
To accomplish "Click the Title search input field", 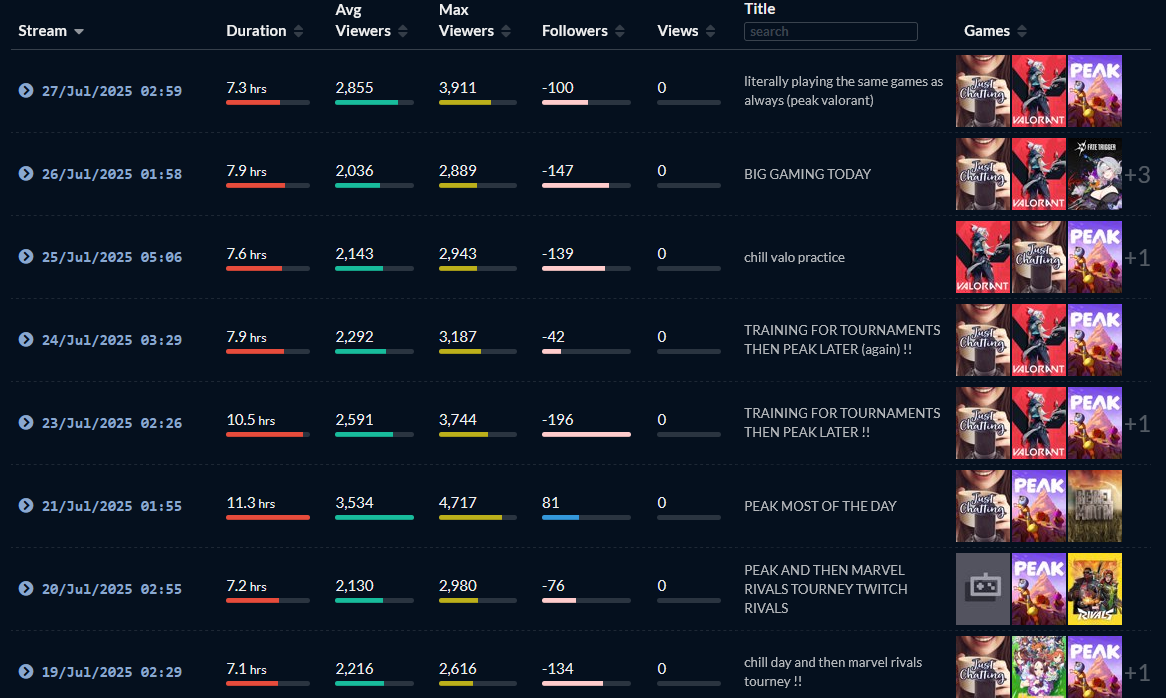I will pos(831,31).
